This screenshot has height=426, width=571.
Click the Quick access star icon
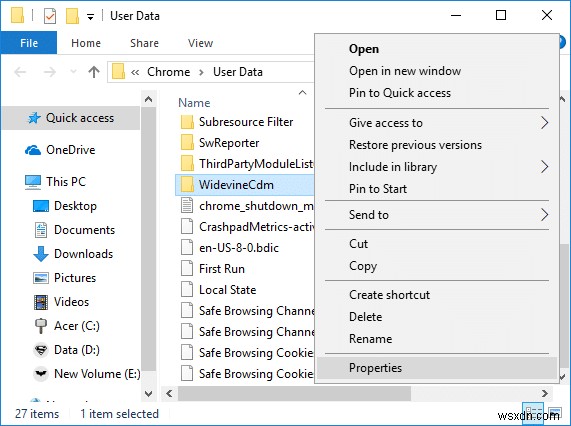pos(34,118)
